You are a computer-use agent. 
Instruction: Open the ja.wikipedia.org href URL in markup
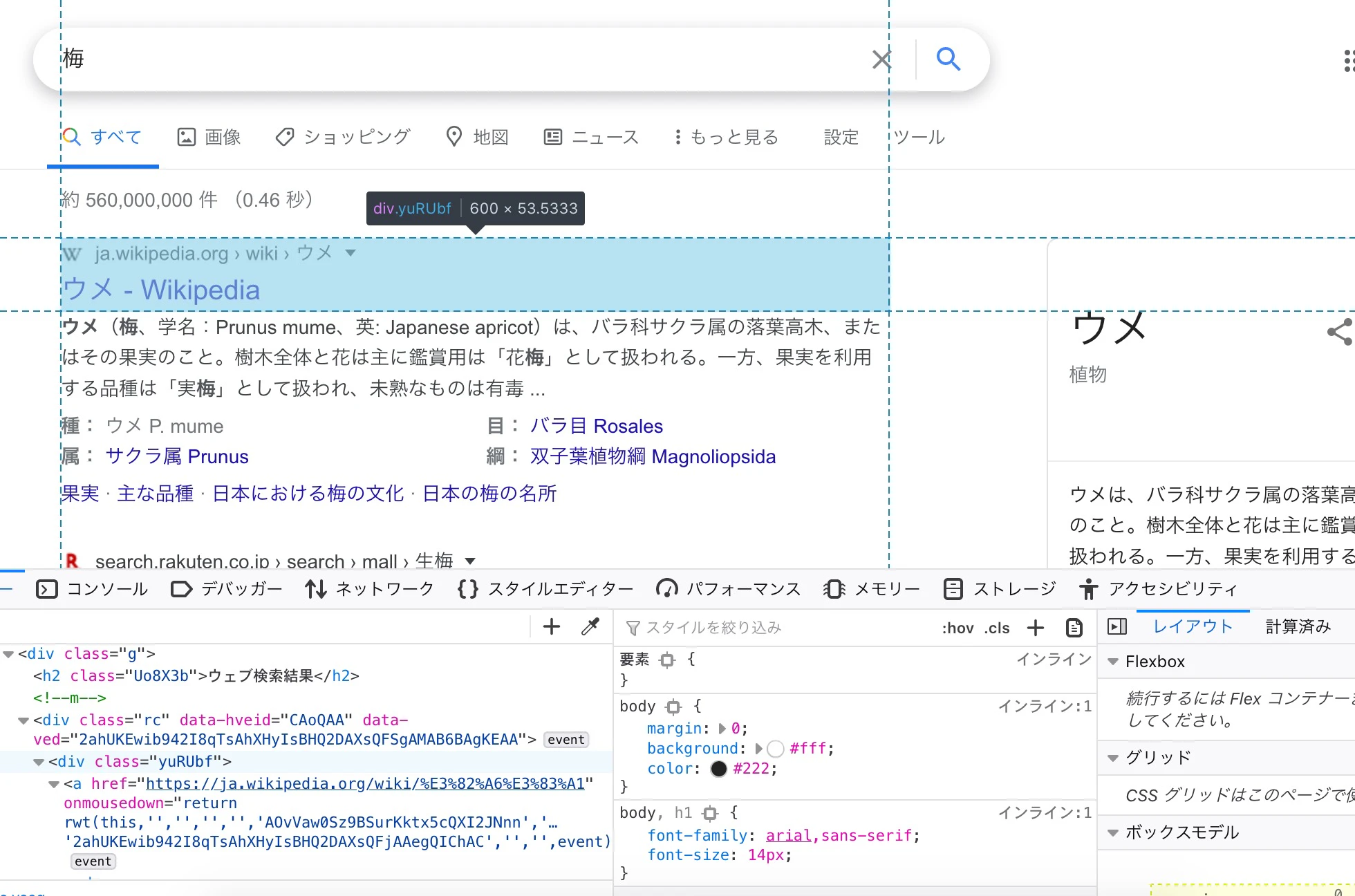[x=366, y=784]
